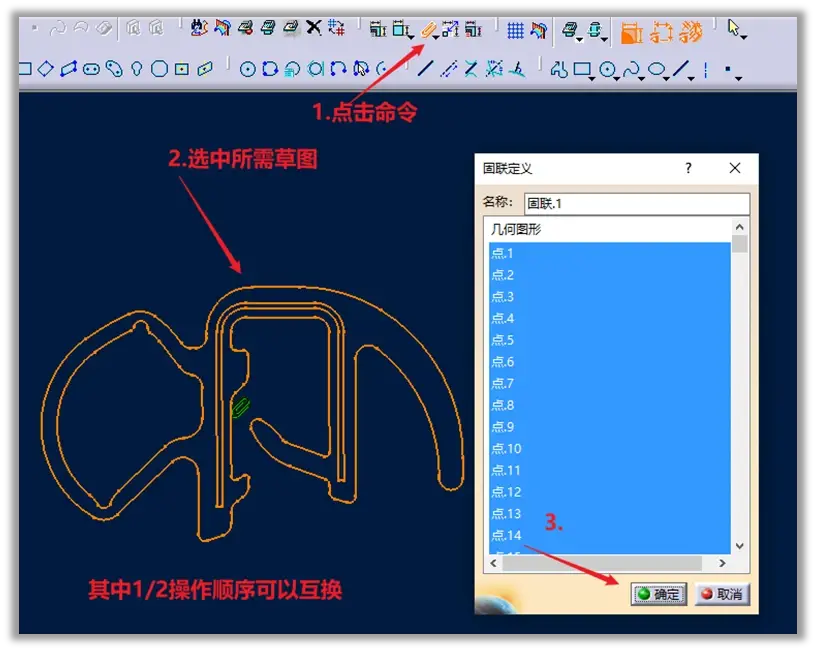Open the Rectangle tool flyout arrow
Image resolution: width=816 pixels, height=651 pixels.
click(x=592, y=79)
